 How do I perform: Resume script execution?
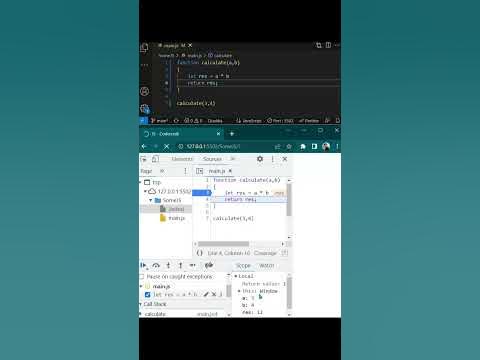click(x=144, y=265)
